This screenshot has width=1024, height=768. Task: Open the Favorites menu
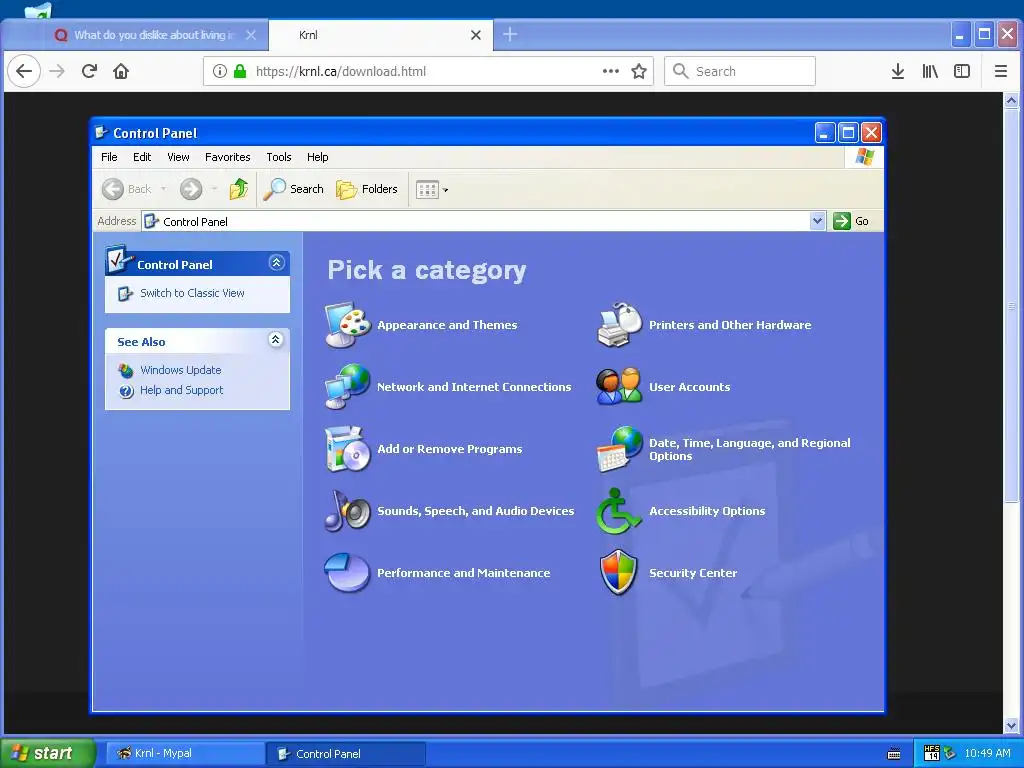coord(227,157)
